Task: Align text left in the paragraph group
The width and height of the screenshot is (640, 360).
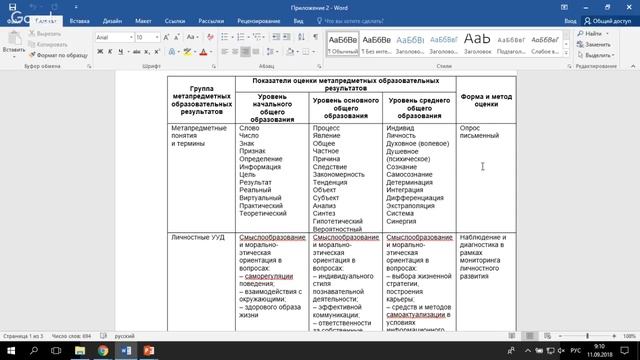Action: click(224, 52)
